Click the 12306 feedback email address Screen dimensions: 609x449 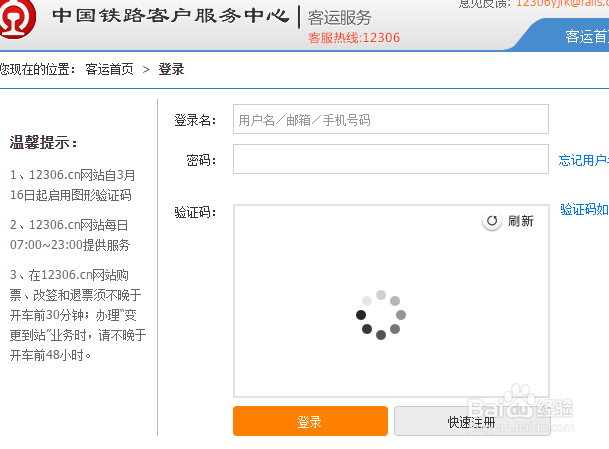tap(562, 3)
